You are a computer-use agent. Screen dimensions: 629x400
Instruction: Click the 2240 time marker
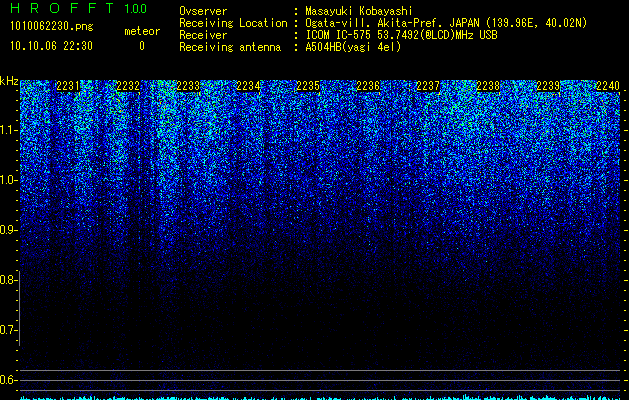point(608,86)
